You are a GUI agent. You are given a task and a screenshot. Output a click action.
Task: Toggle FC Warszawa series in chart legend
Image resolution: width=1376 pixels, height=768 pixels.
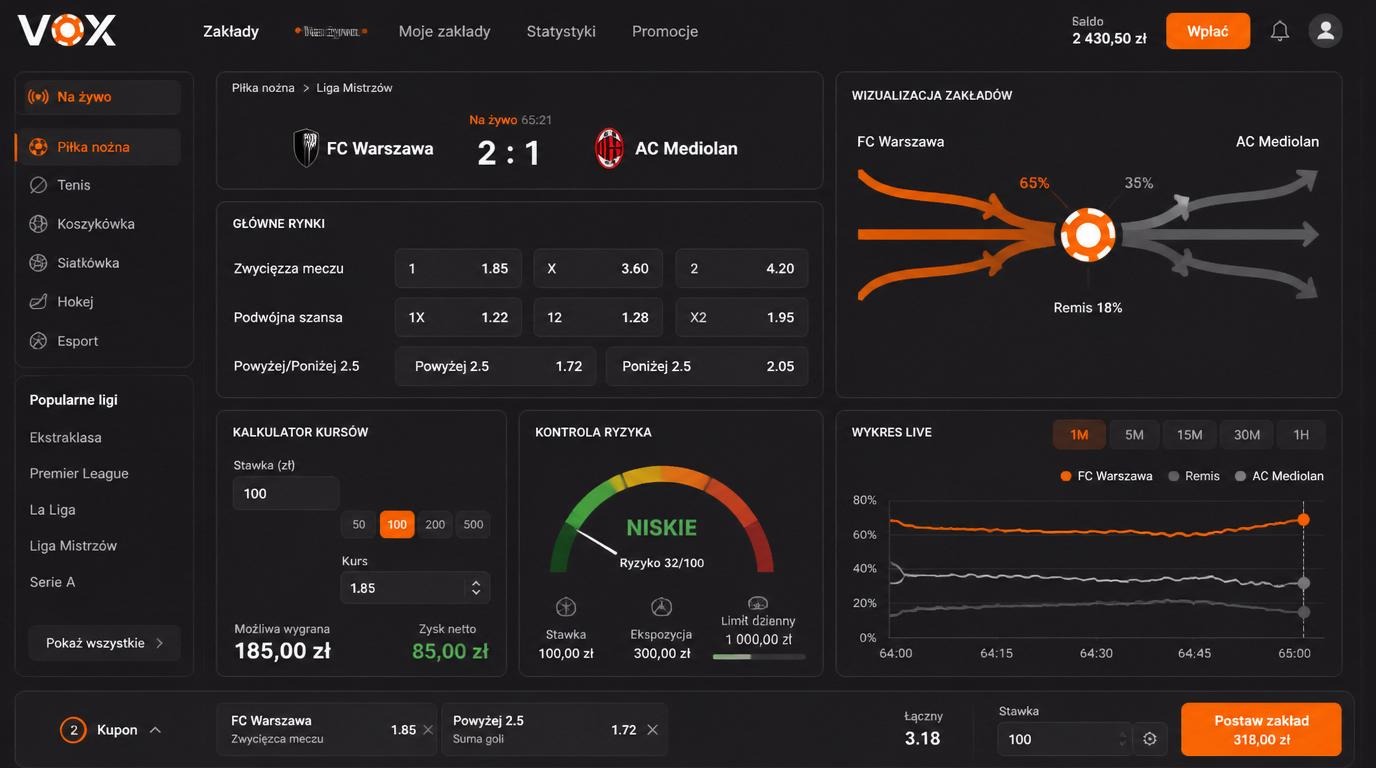(x=1106, y=476)
